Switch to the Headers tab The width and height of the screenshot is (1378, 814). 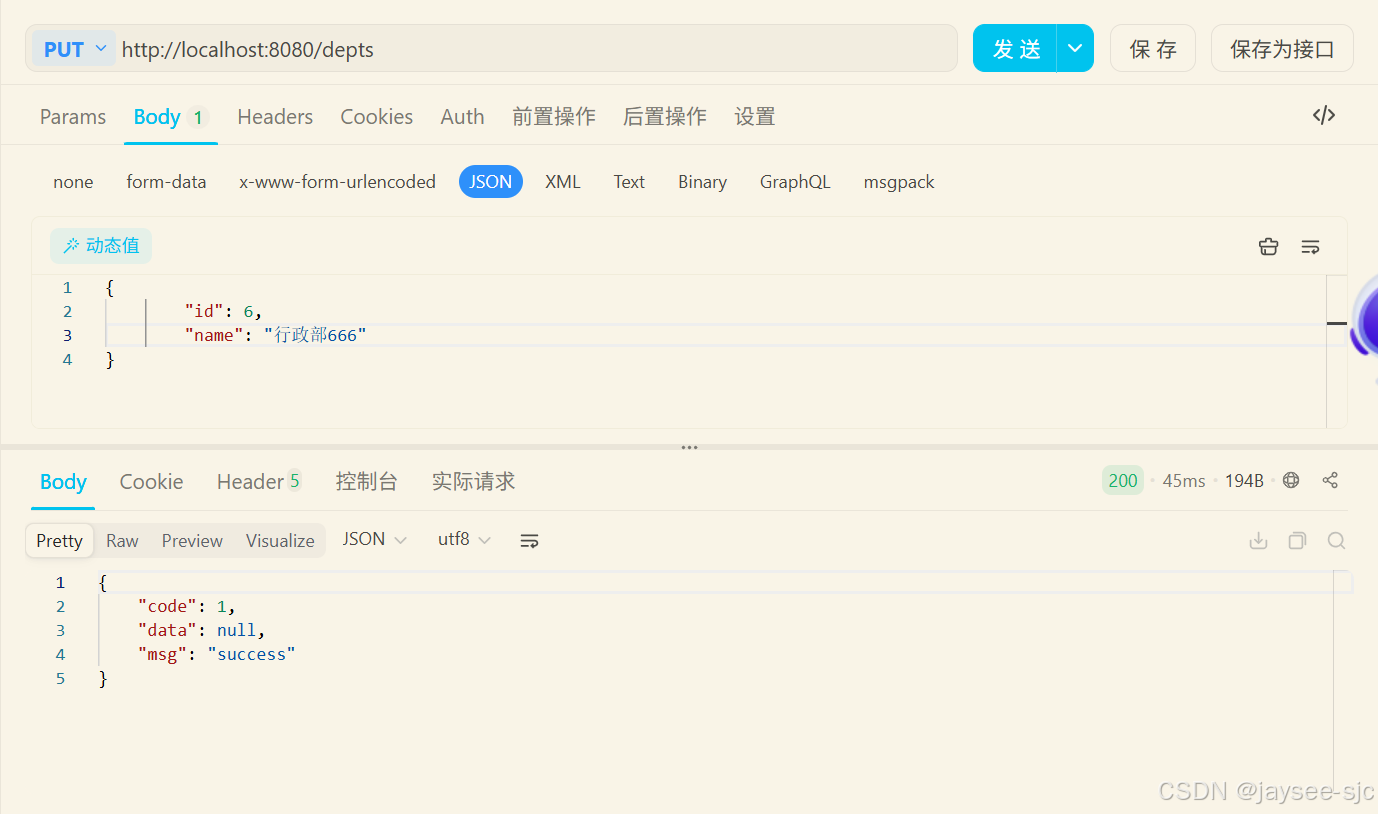[275, 117]
